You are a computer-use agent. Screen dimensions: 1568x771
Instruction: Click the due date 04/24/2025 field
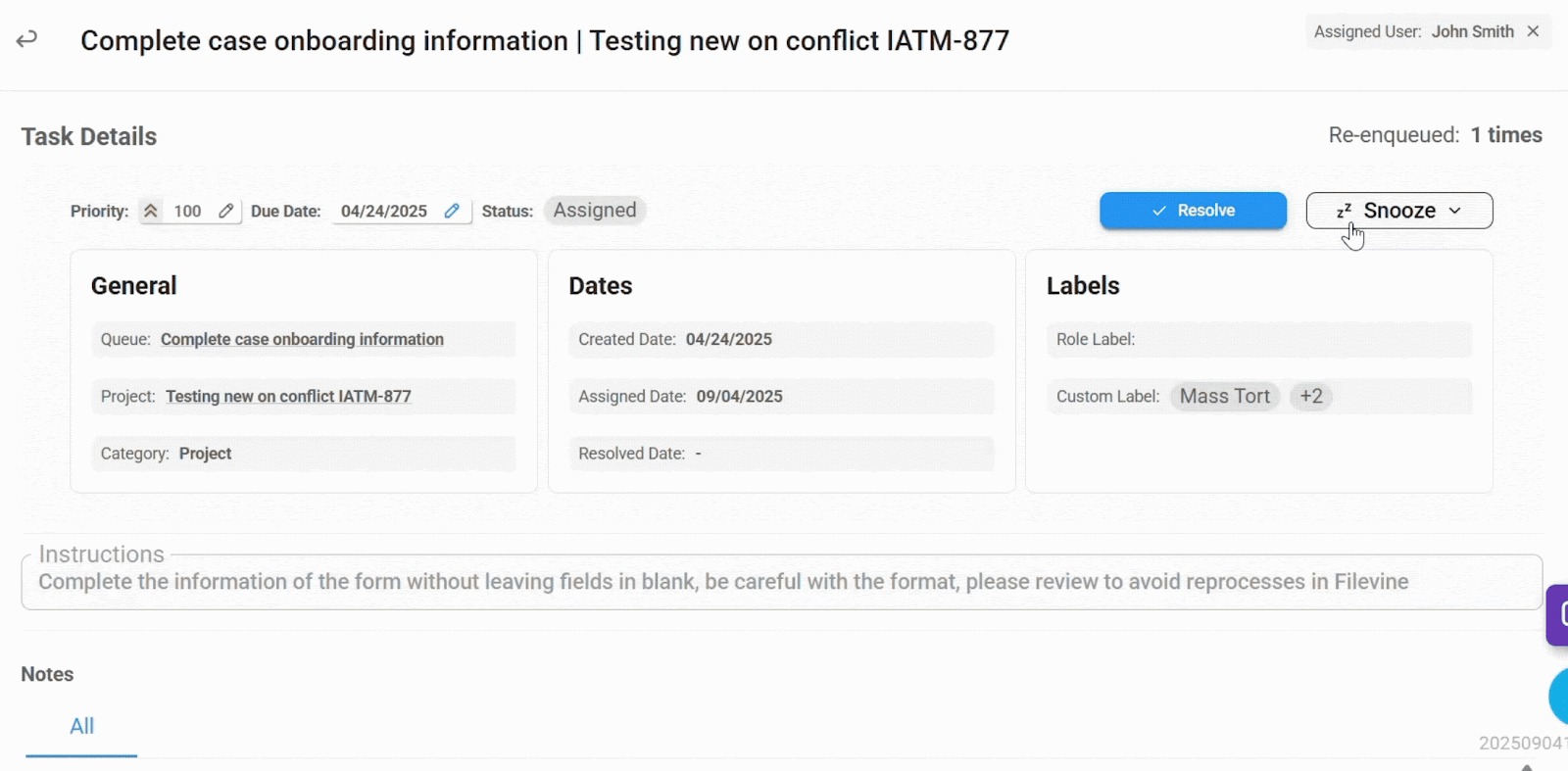(384, 211)
